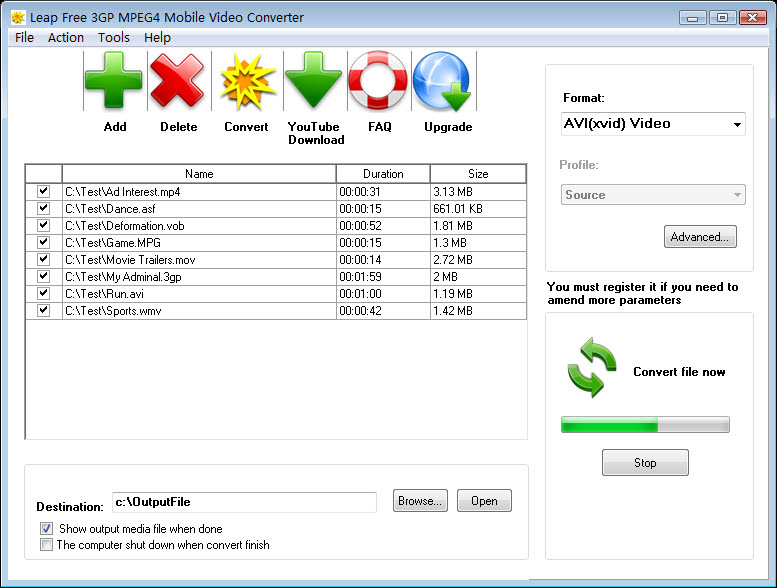The image size is (777, 588).
Task: Click the Advanced... button
Action: tap(700, 237)
